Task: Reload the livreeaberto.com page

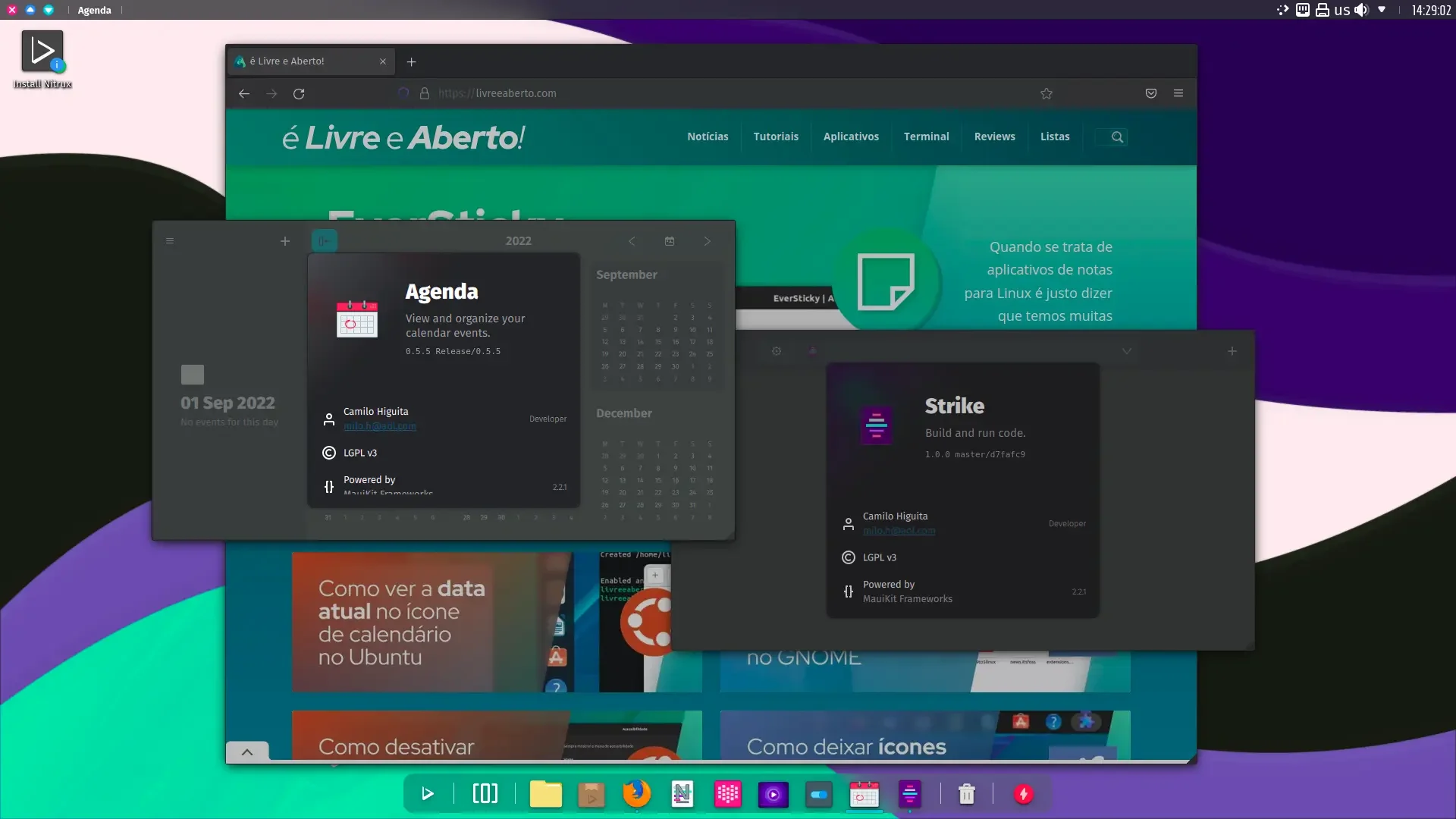Action: (299, 93)
